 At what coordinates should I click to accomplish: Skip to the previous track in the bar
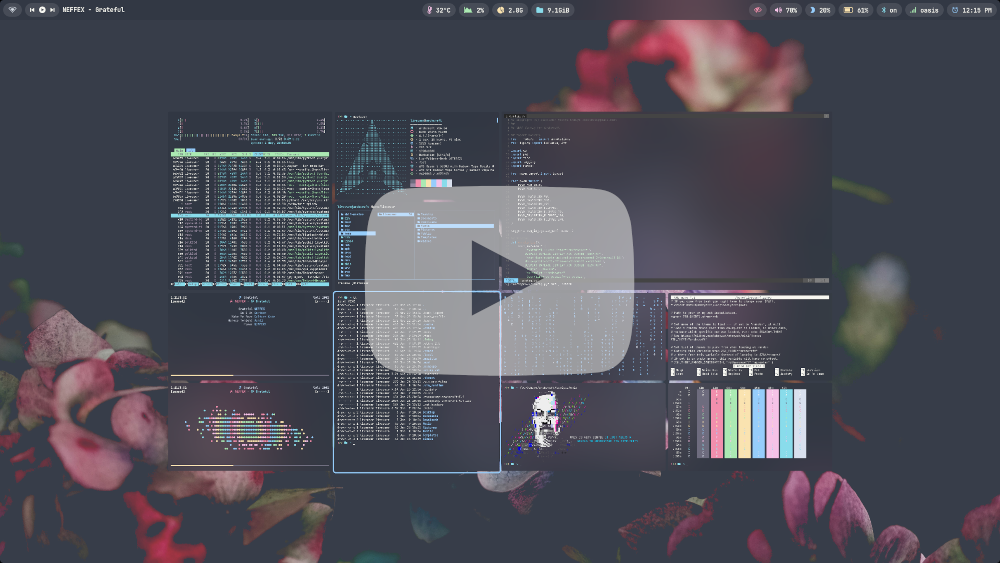point(32,10)
